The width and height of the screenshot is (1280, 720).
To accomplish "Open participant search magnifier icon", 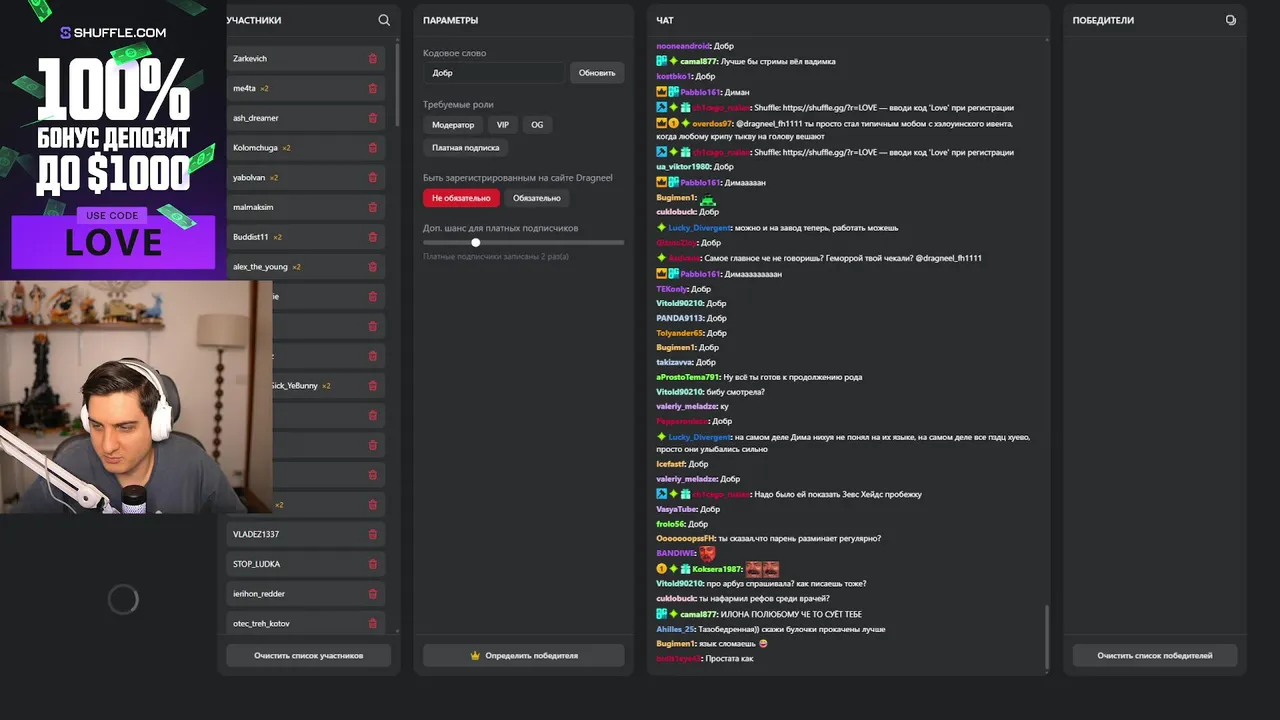I will (x=384, y=20).
